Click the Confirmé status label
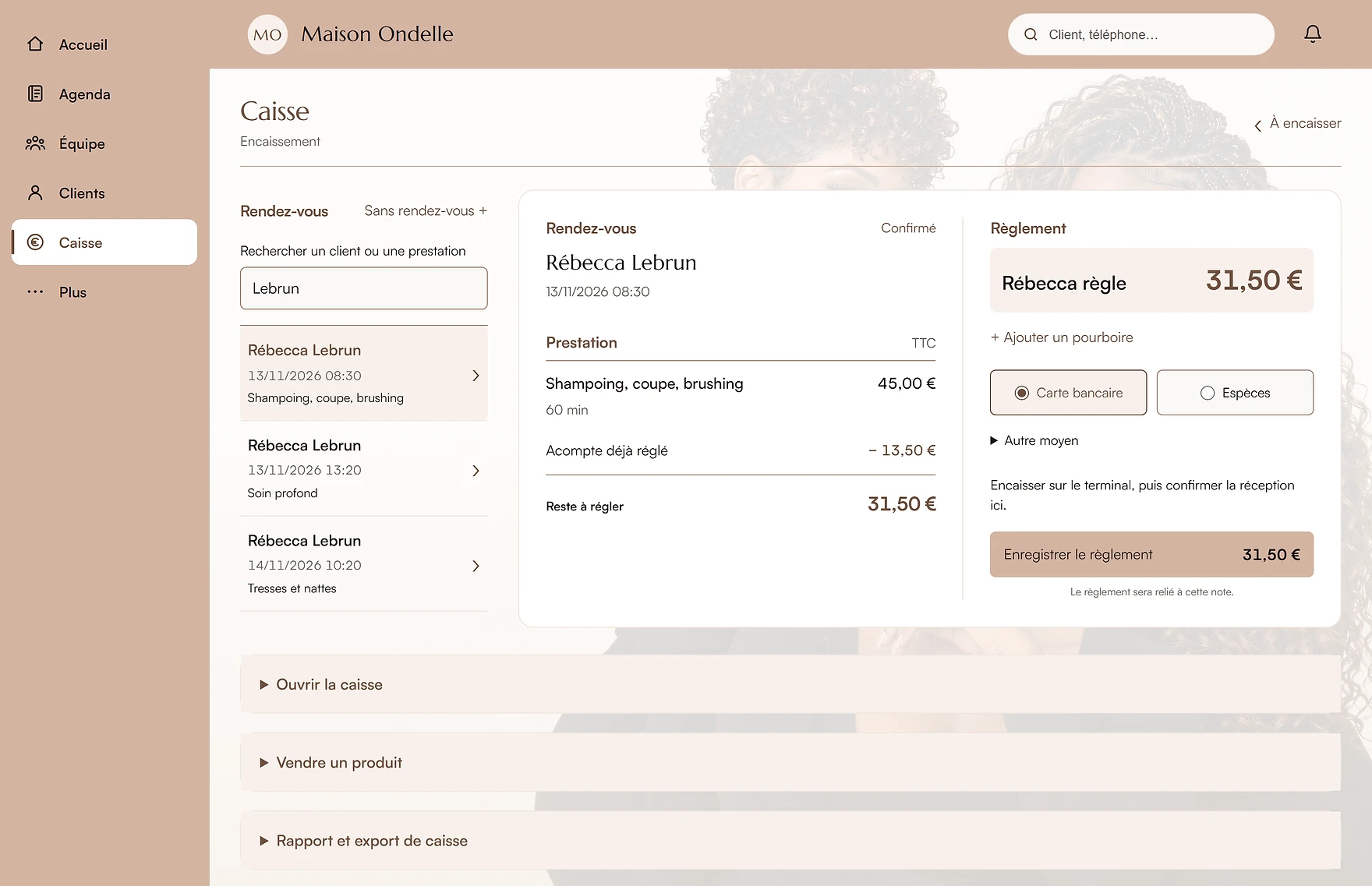1372x886 pixels. pyautogui.click(x=908, y=228)
